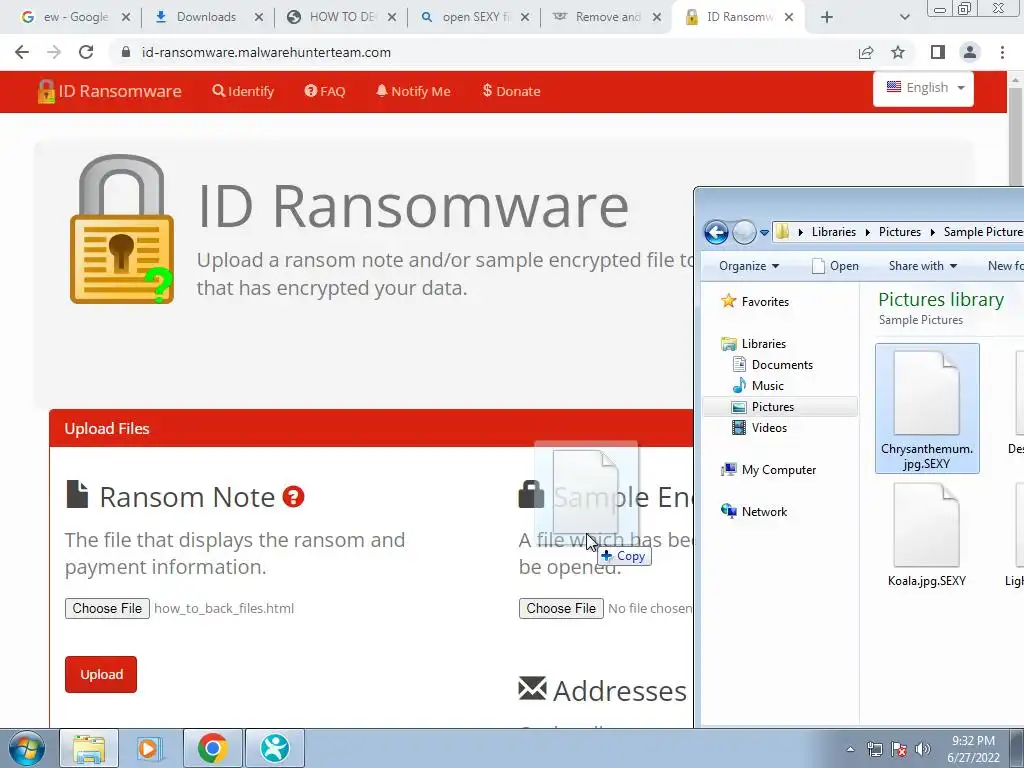Open the Share with dropdown

923,266
